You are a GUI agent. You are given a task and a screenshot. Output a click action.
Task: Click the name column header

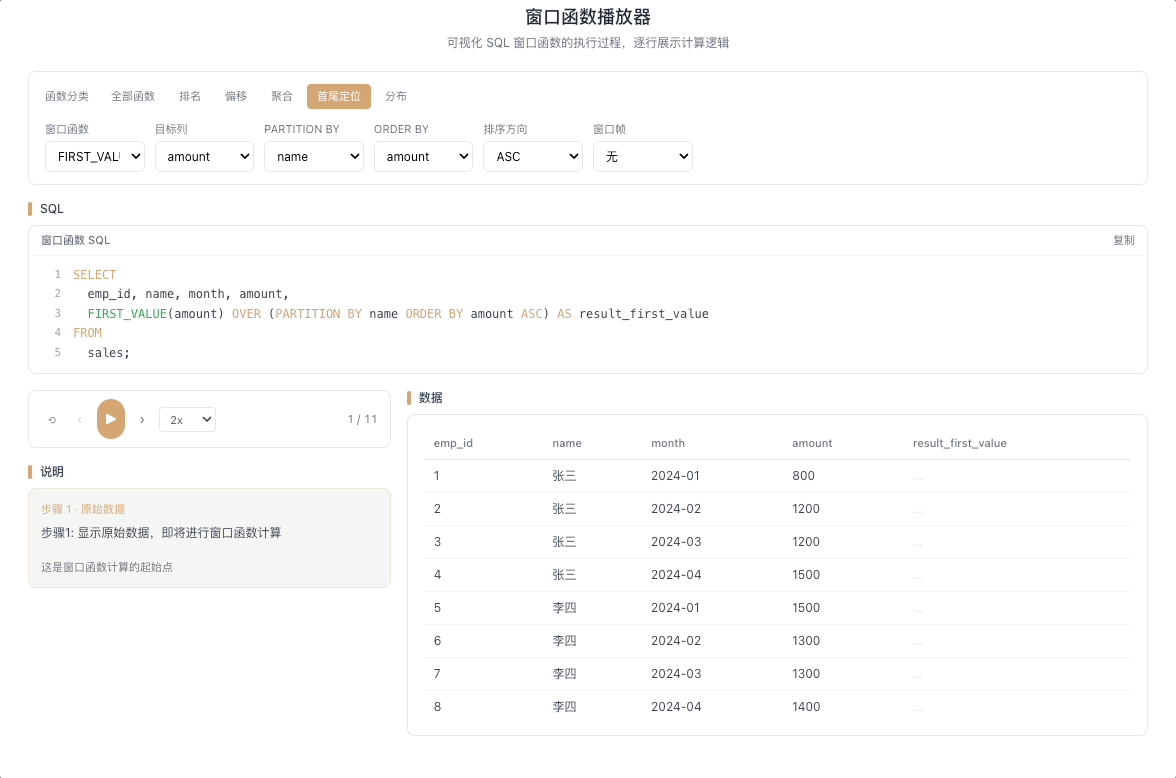567,443
